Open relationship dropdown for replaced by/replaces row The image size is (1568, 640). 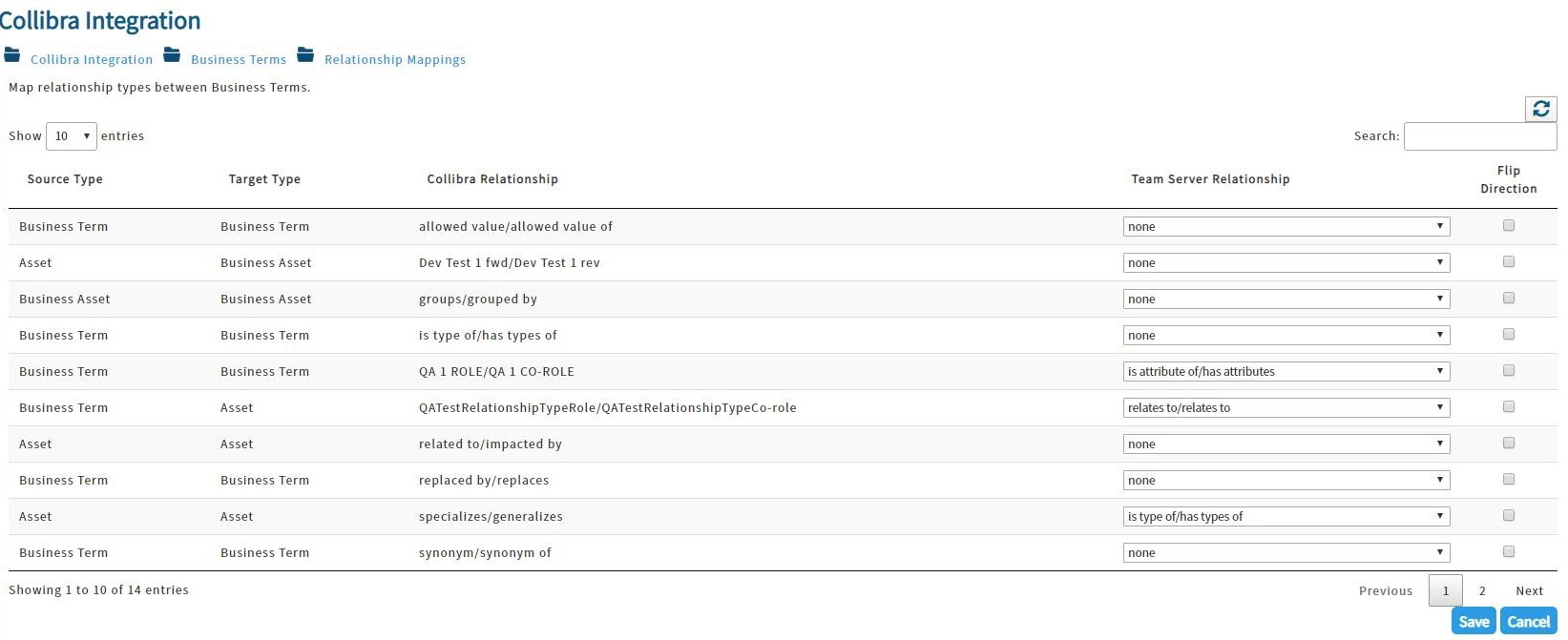pyautogui.click(x=1286, y=480)
